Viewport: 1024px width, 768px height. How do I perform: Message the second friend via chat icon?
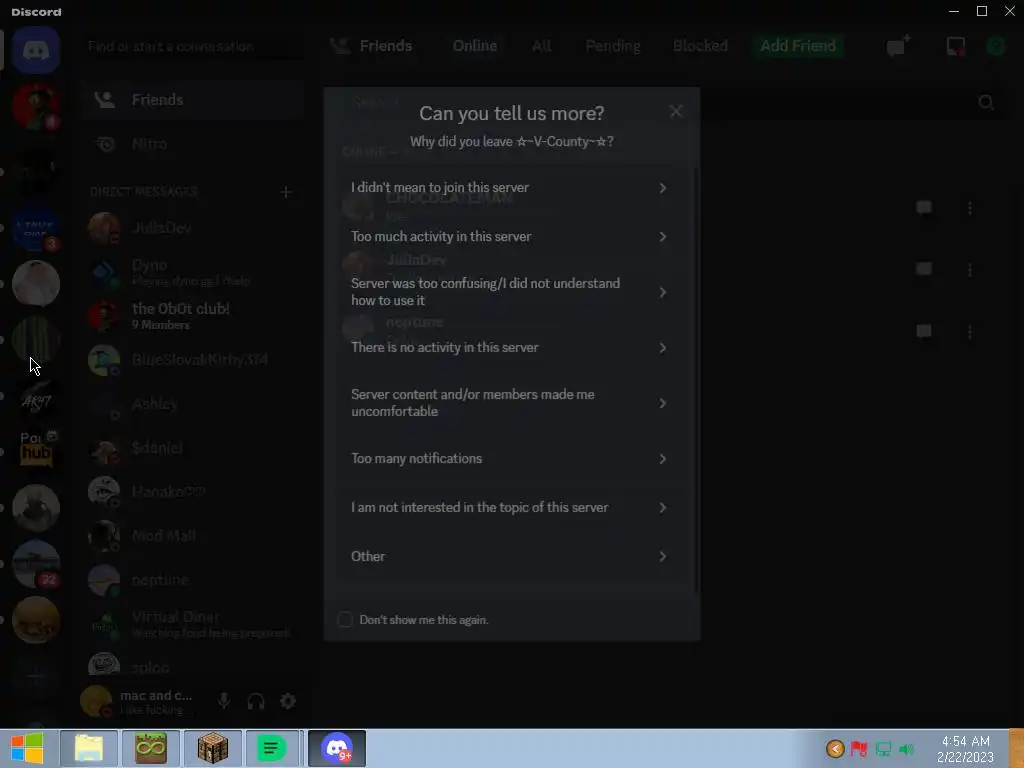[x=924, y=269]
